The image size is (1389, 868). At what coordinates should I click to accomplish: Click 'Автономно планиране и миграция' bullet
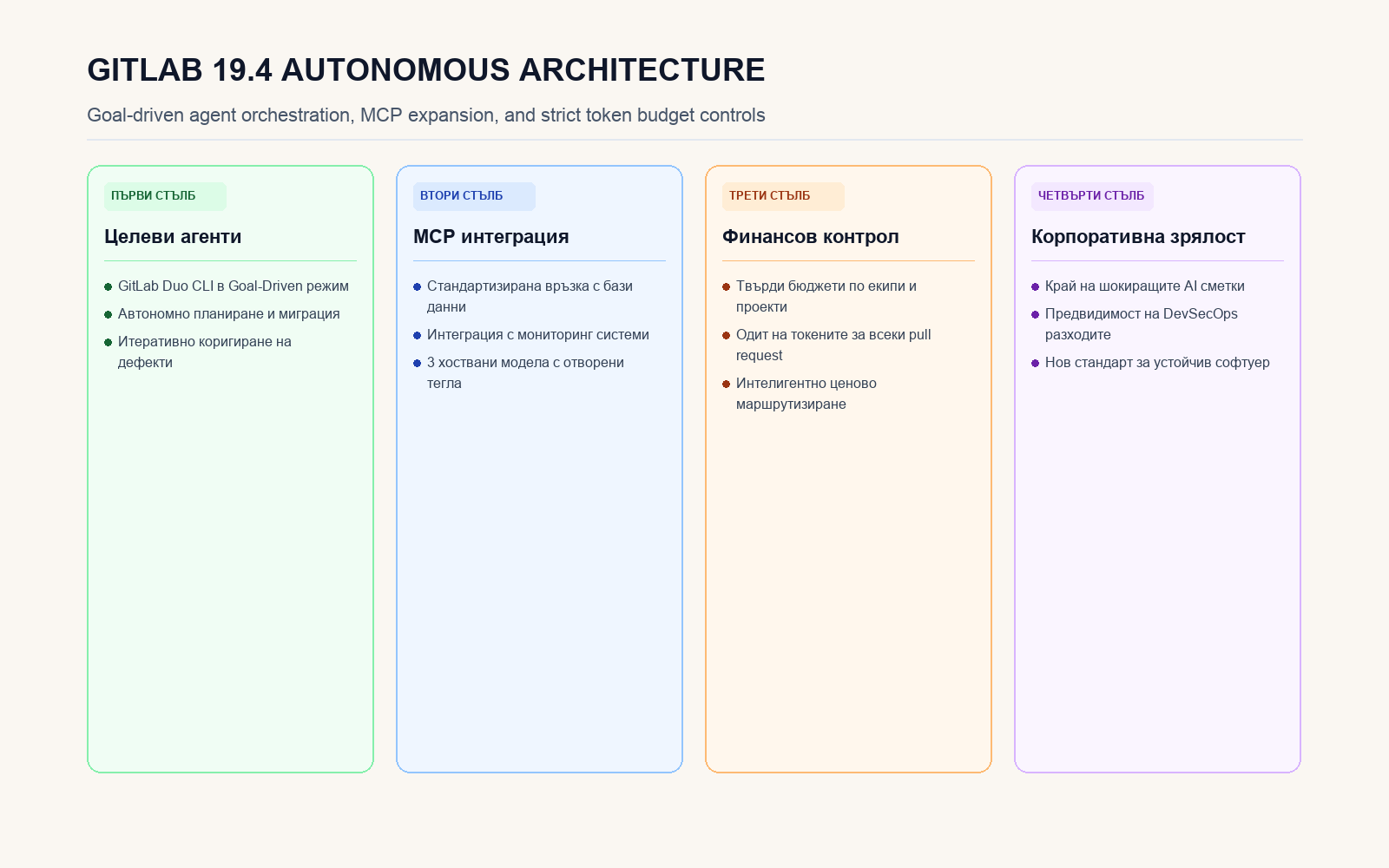point(222,314)
